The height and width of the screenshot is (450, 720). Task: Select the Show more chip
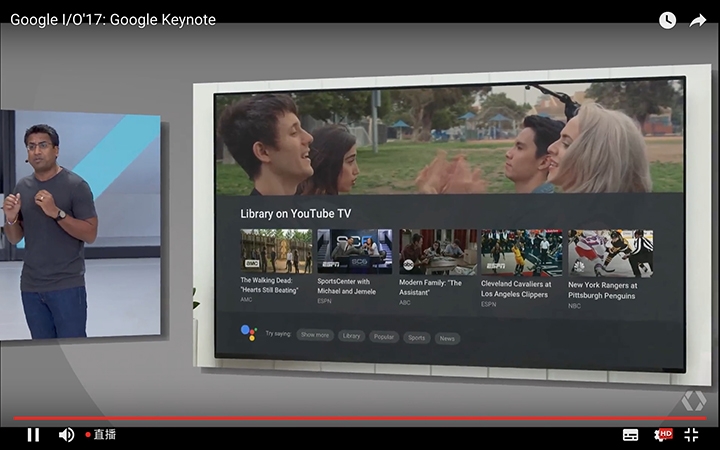click(315, 335)
